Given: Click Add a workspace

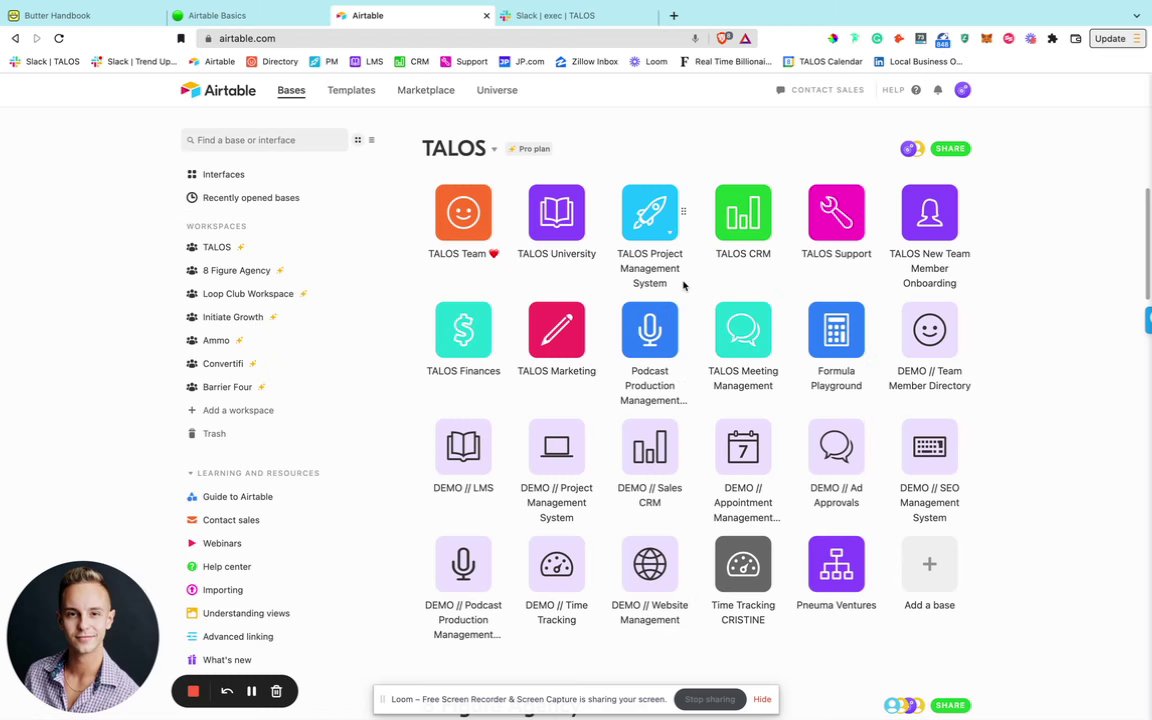Looking at the screenshot, I should pos(230,410).
